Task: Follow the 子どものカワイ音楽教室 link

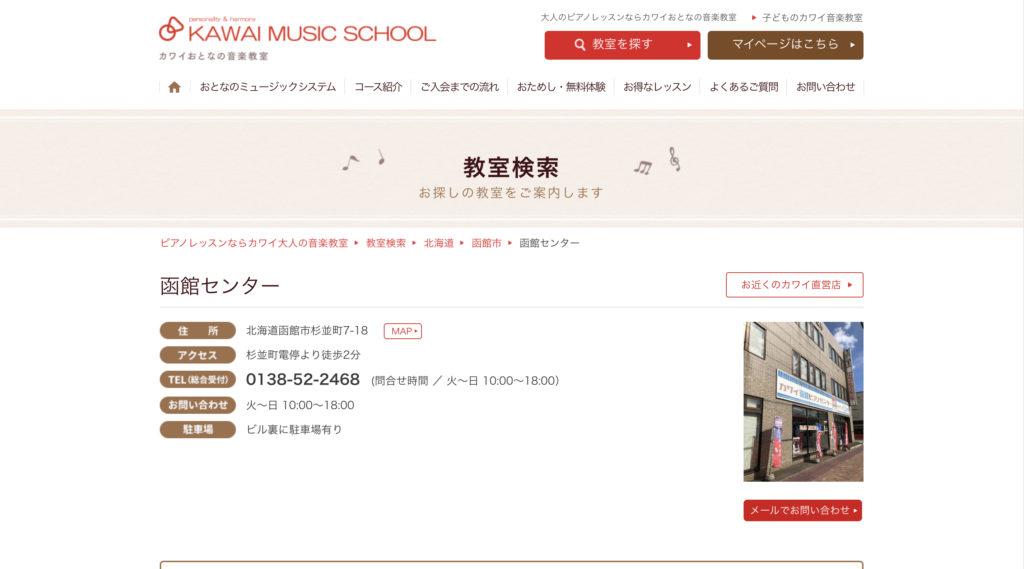Action: [812, 18]
